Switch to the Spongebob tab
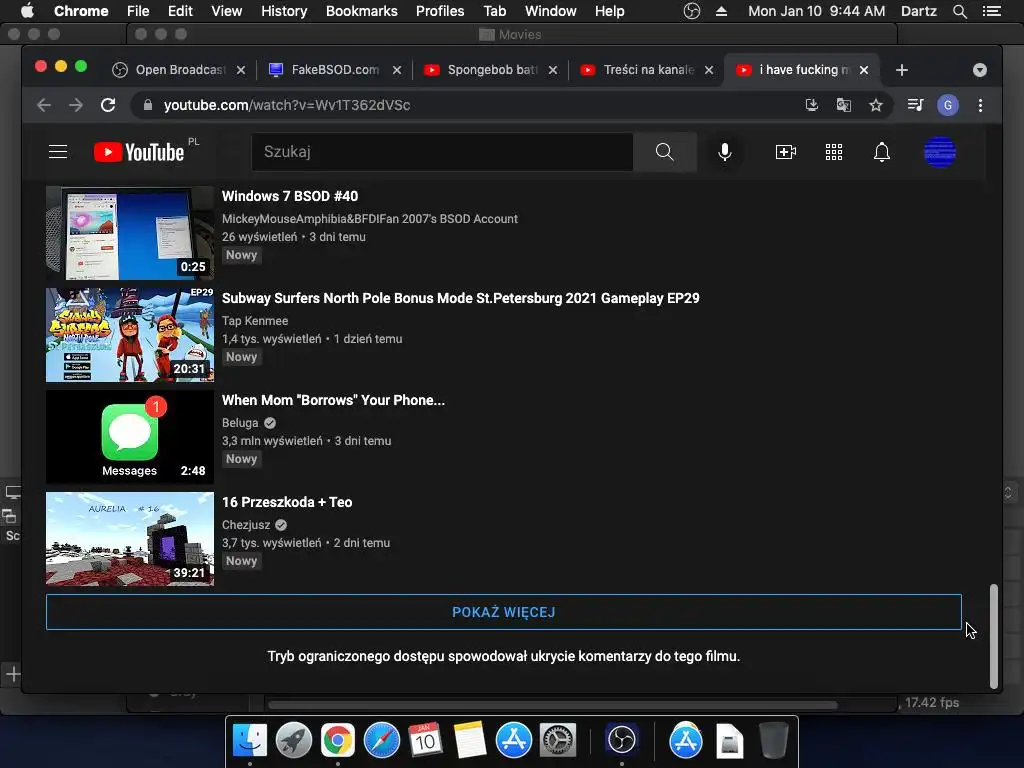Screen dimensions: 1024x768 [490, 70]
